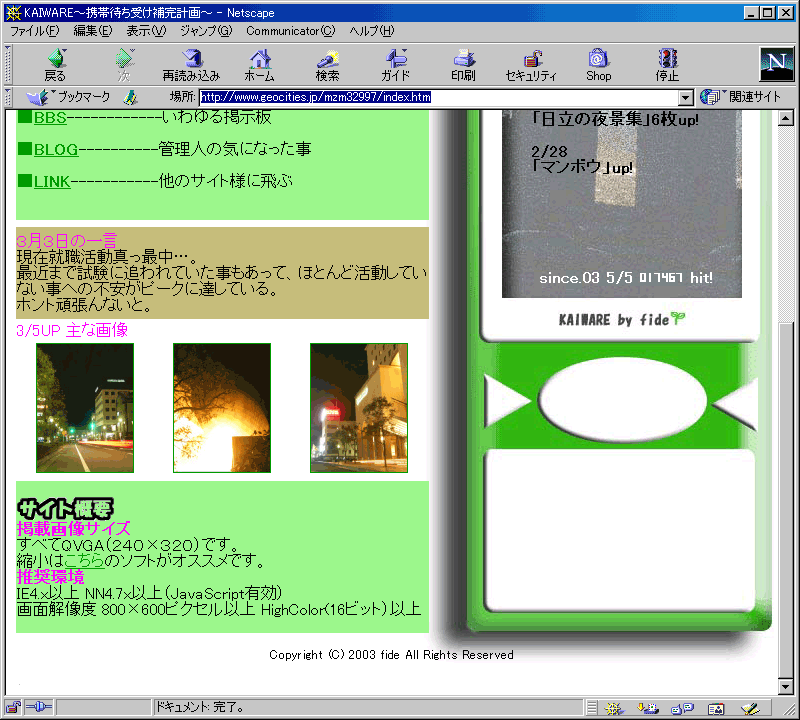Click the ドキュメント: 完了。 status text

200,707
